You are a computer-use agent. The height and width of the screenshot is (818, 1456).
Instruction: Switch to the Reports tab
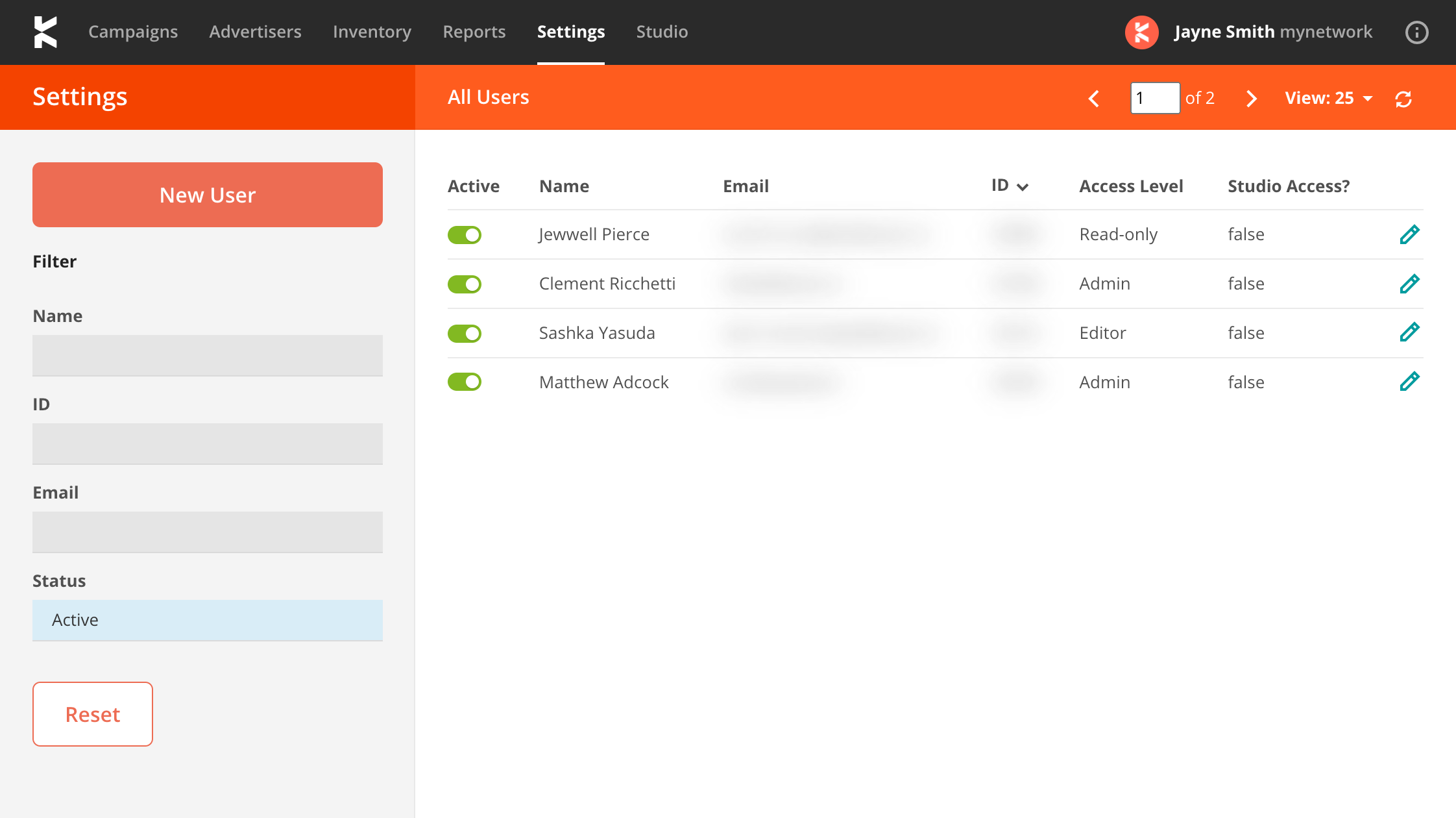[x=474, y=32]
